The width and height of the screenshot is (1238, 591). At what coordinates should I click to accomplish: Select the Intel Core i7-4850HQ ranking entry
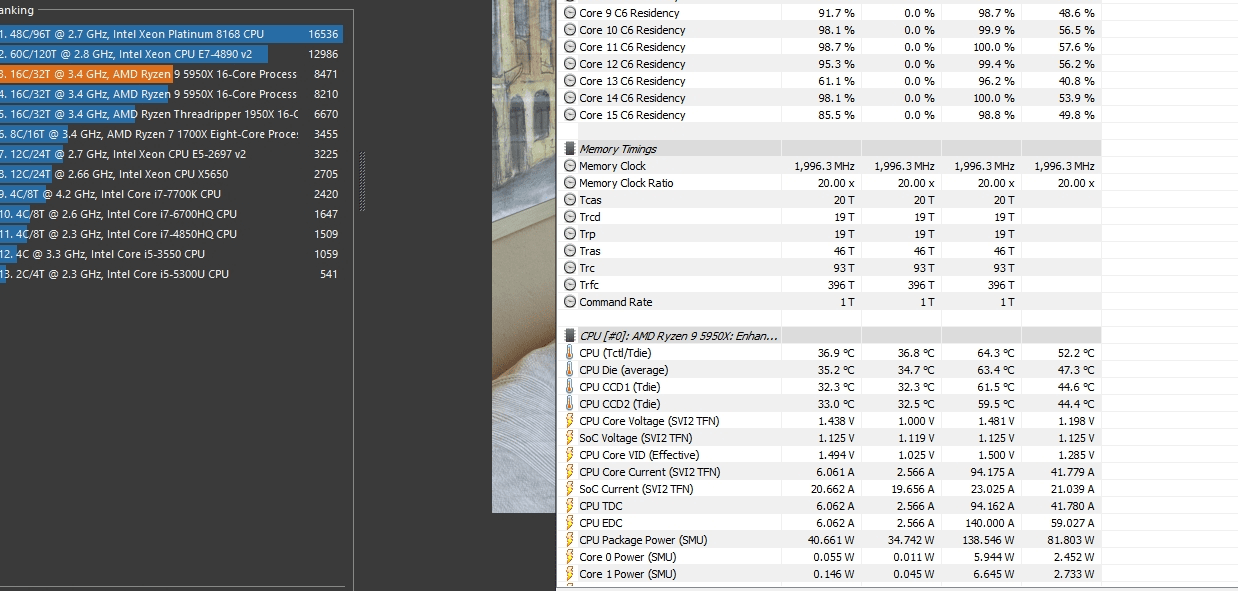171,234
